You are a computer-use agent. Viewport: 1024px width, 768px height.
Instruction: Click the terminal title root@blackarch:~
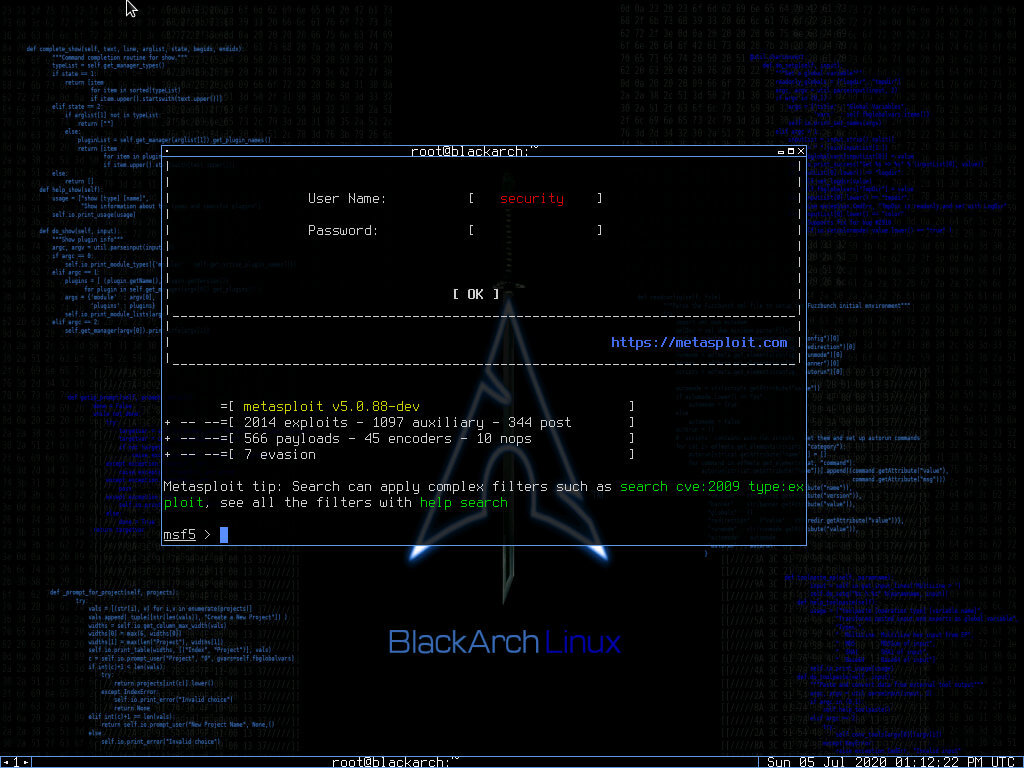(x=475, y=151)
